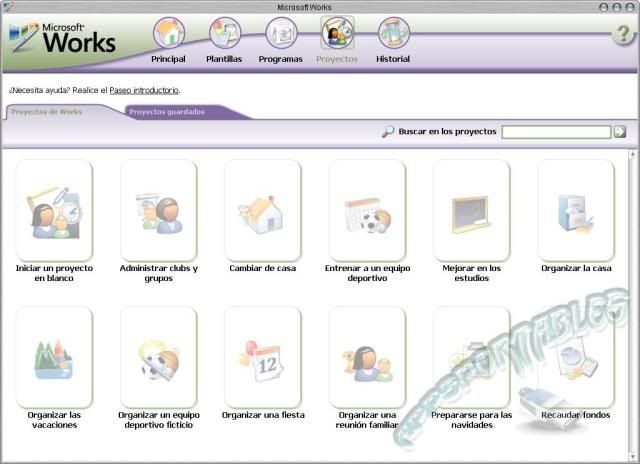
Task: Open Entrenar a un equipo deportivo card
Action: click(x=367, y=210)
